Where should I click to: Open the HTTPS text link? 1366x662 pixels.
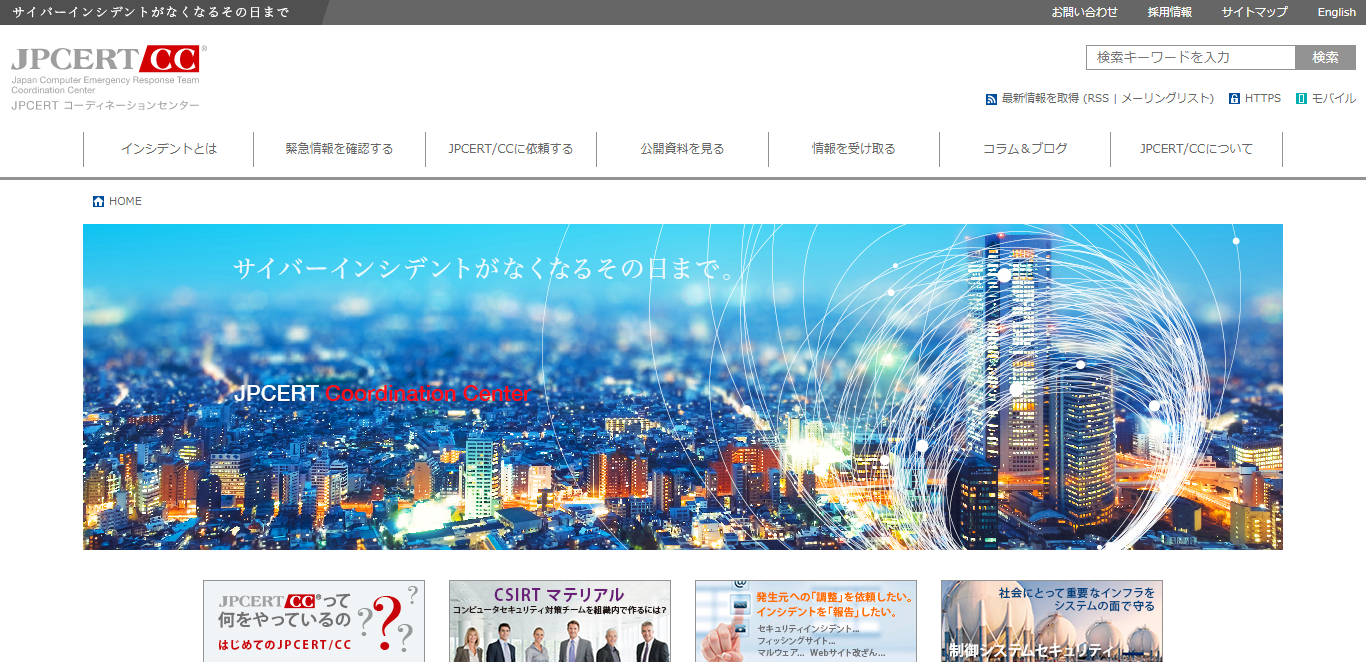(1263, 98)
